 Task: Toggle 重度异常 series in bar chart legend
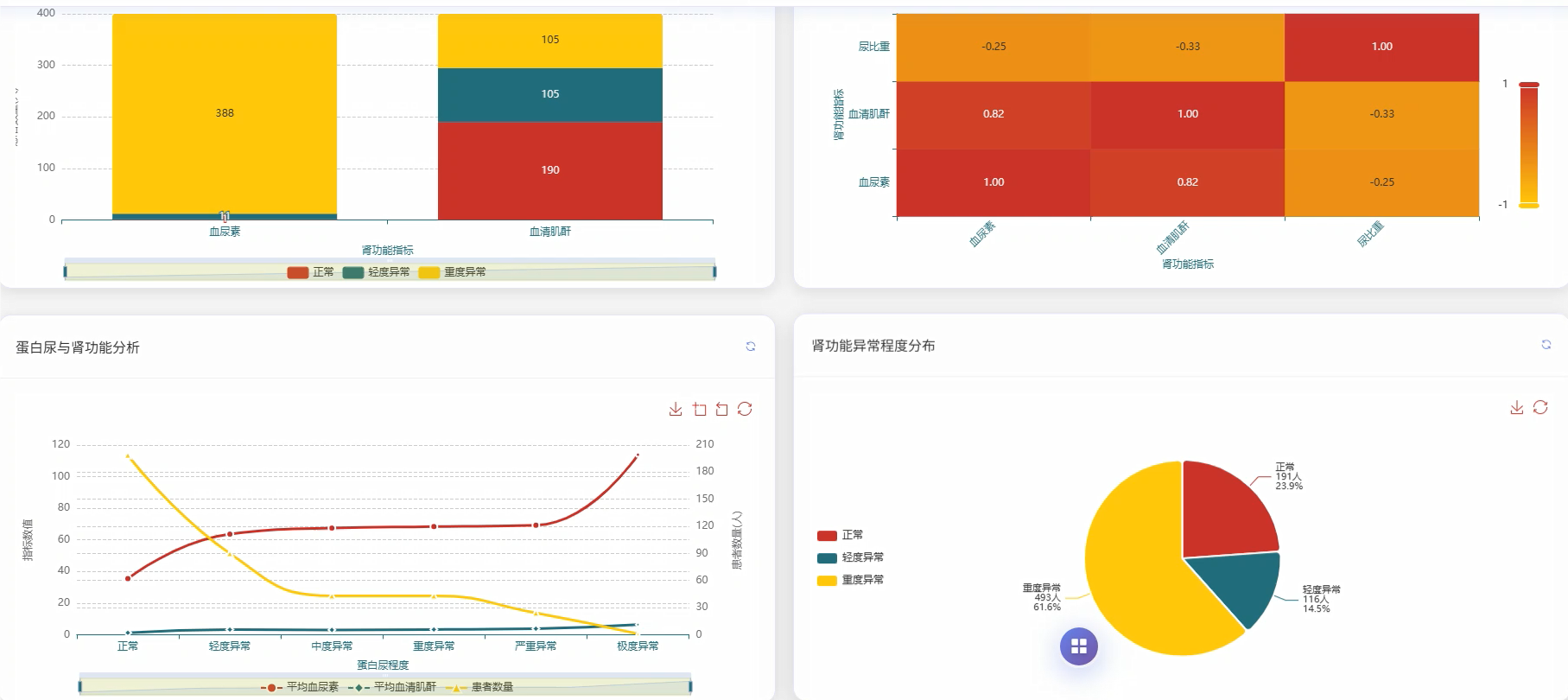[x=452, y=272]
